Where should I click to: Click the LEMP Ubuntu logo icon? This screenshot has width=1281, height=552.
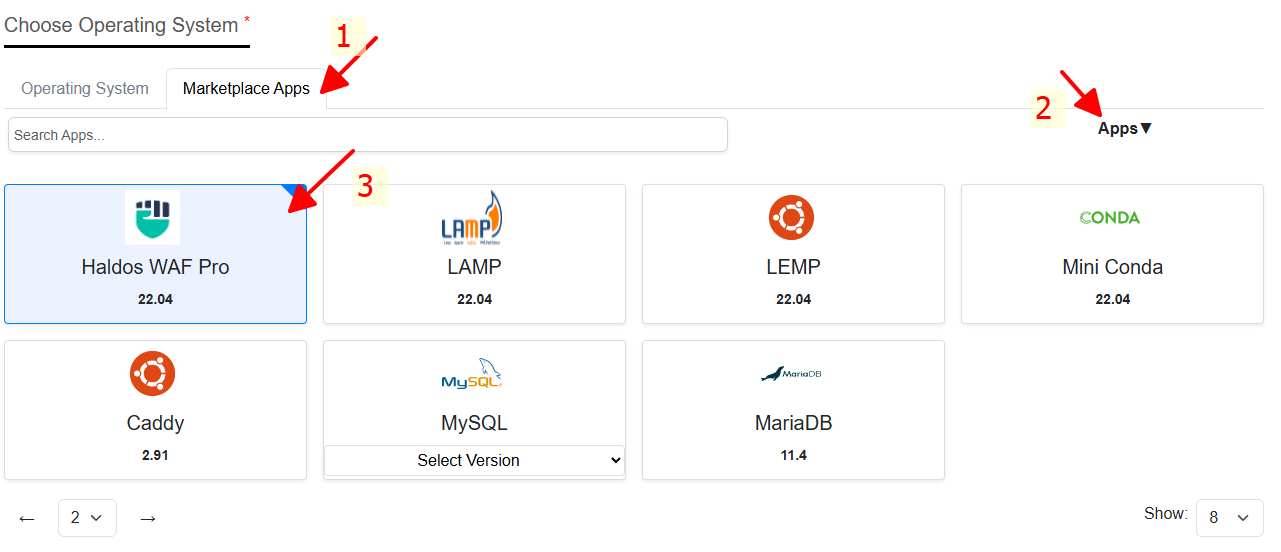tap(791, 217)
